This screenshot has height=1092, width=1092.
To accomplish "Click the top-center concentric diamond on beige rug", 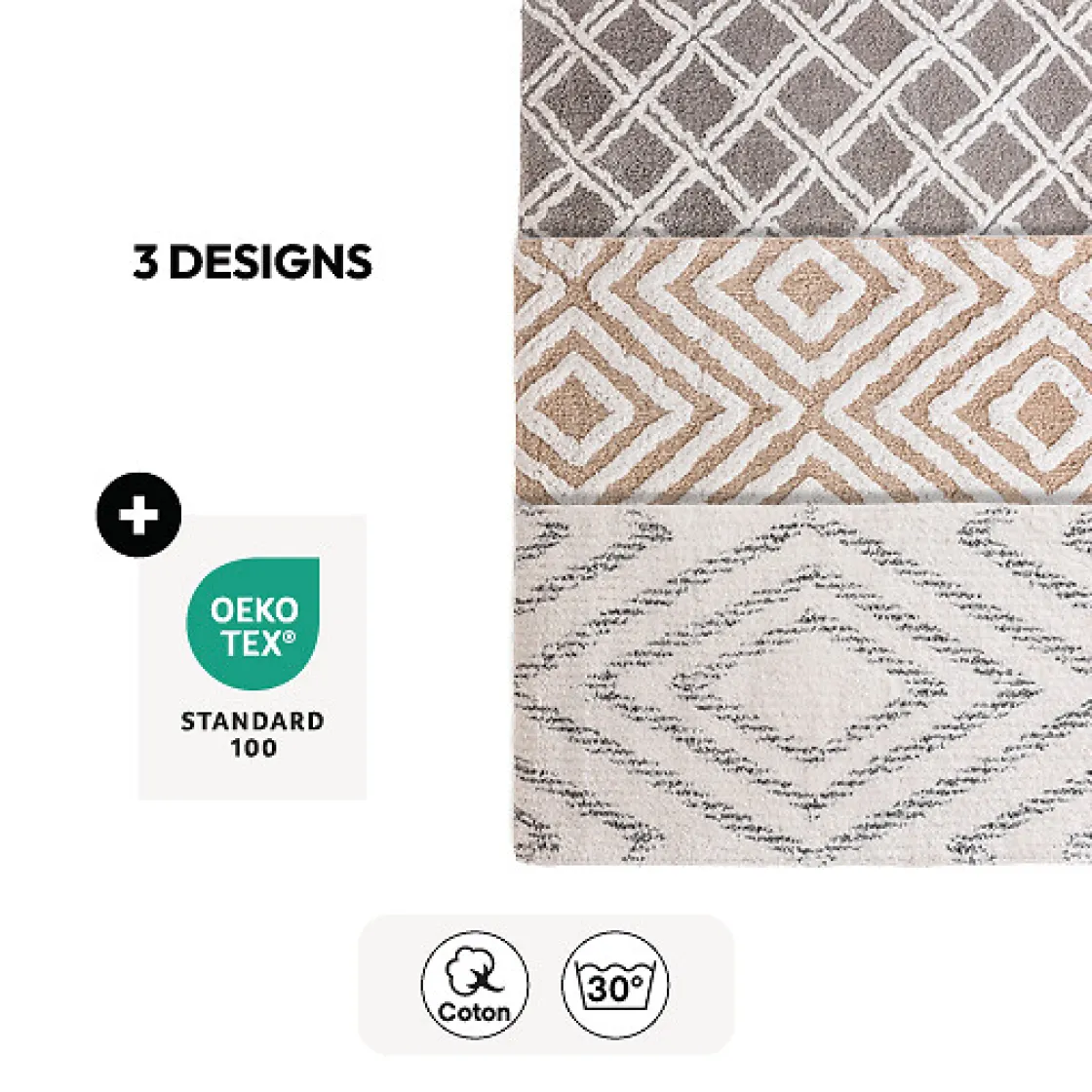I will pyautogui.click(x=810, y=287).
